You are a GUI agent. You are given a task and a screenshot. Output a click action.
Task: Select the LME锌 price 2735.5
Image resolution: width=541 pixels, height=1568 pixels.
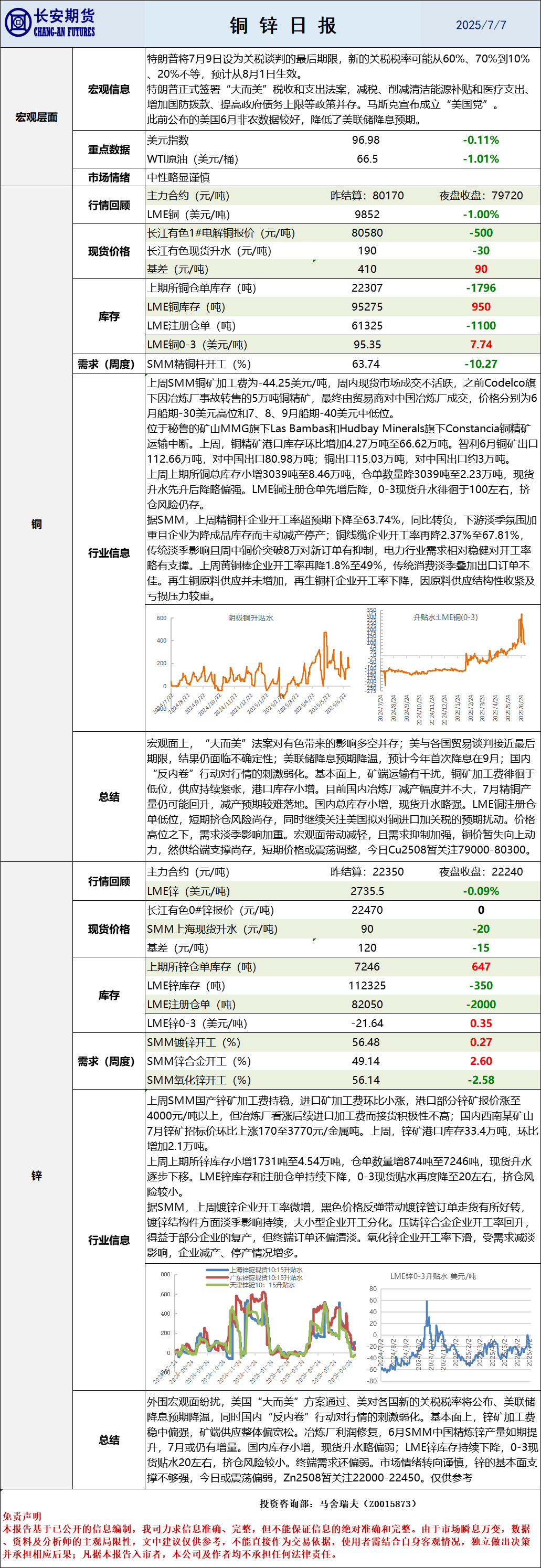tap(367, 891)
